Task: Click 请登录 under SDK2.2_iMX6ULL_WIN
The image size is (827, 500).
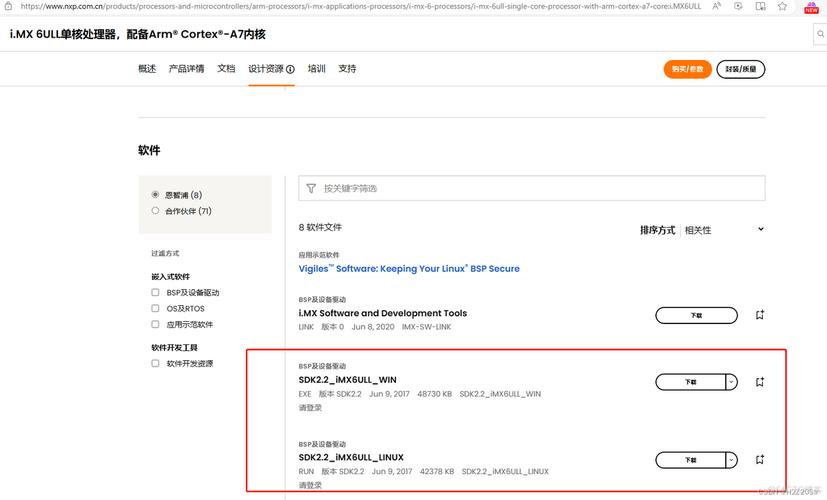Action: coord(310,408)
